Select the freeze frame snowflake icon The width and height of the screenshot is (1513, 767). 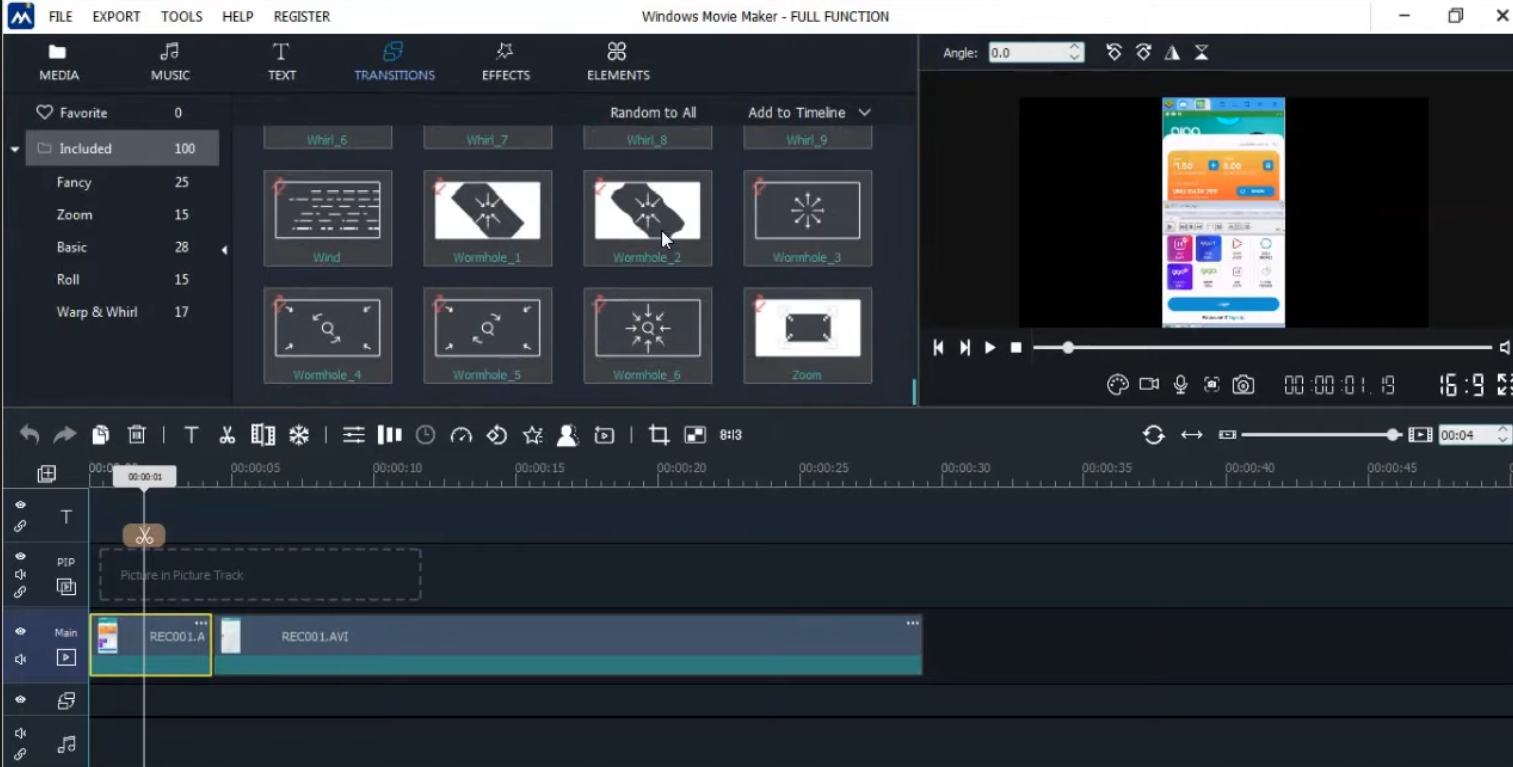point(299,435)
